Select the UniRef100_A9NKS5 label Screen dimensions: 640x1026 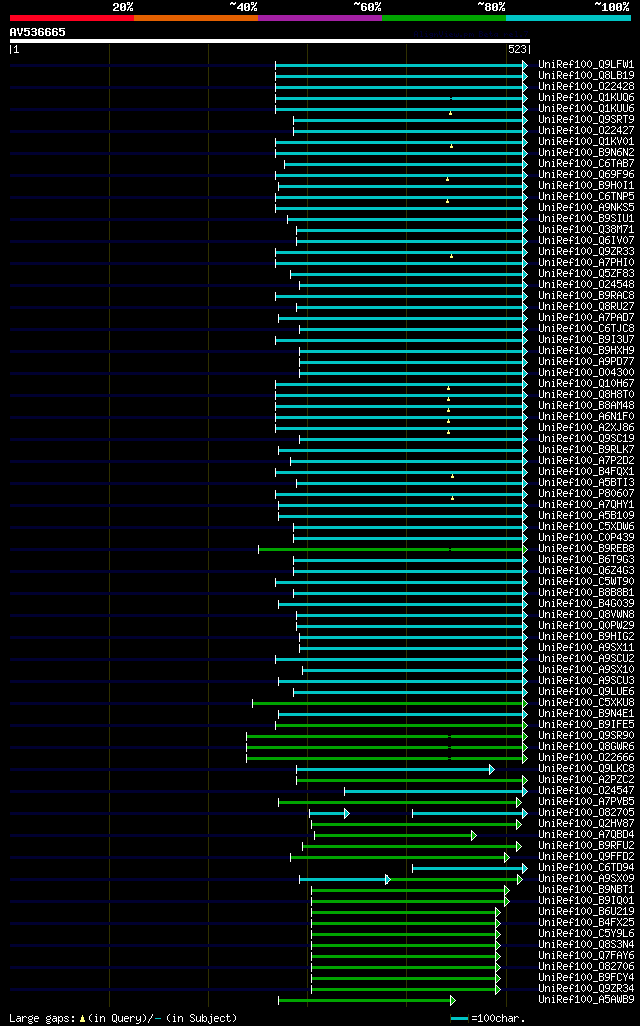tap(586, 207)
